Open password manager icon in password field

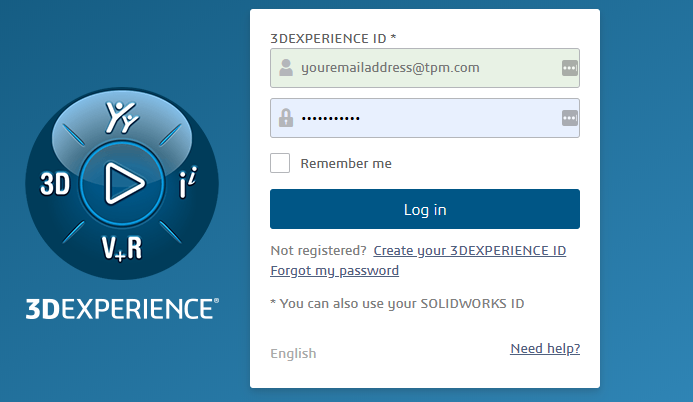(570, 118)
